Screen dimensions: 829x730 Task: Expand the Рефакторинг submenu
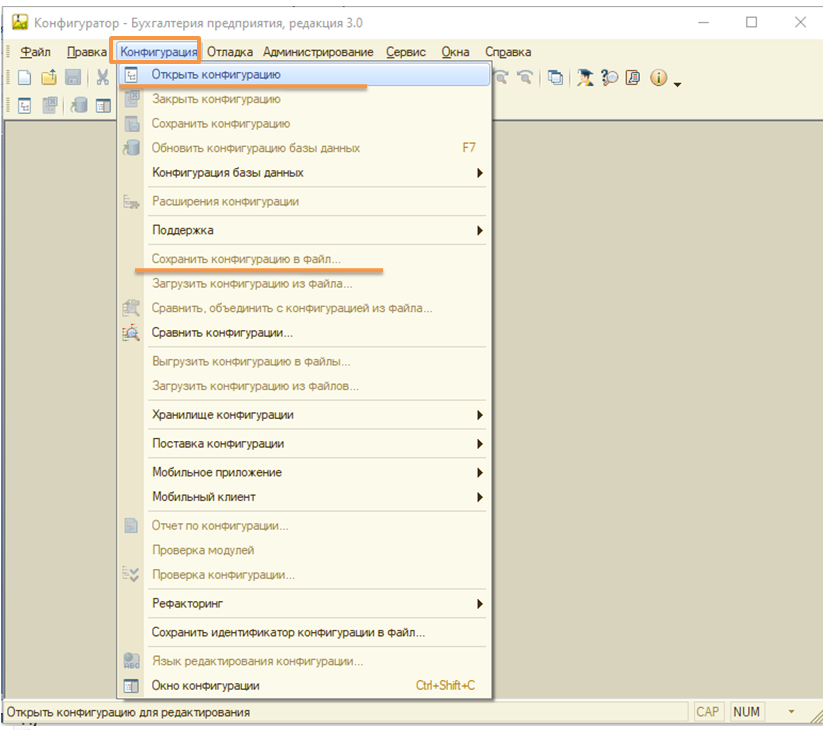pyautogui.click(x=480, y=604)
